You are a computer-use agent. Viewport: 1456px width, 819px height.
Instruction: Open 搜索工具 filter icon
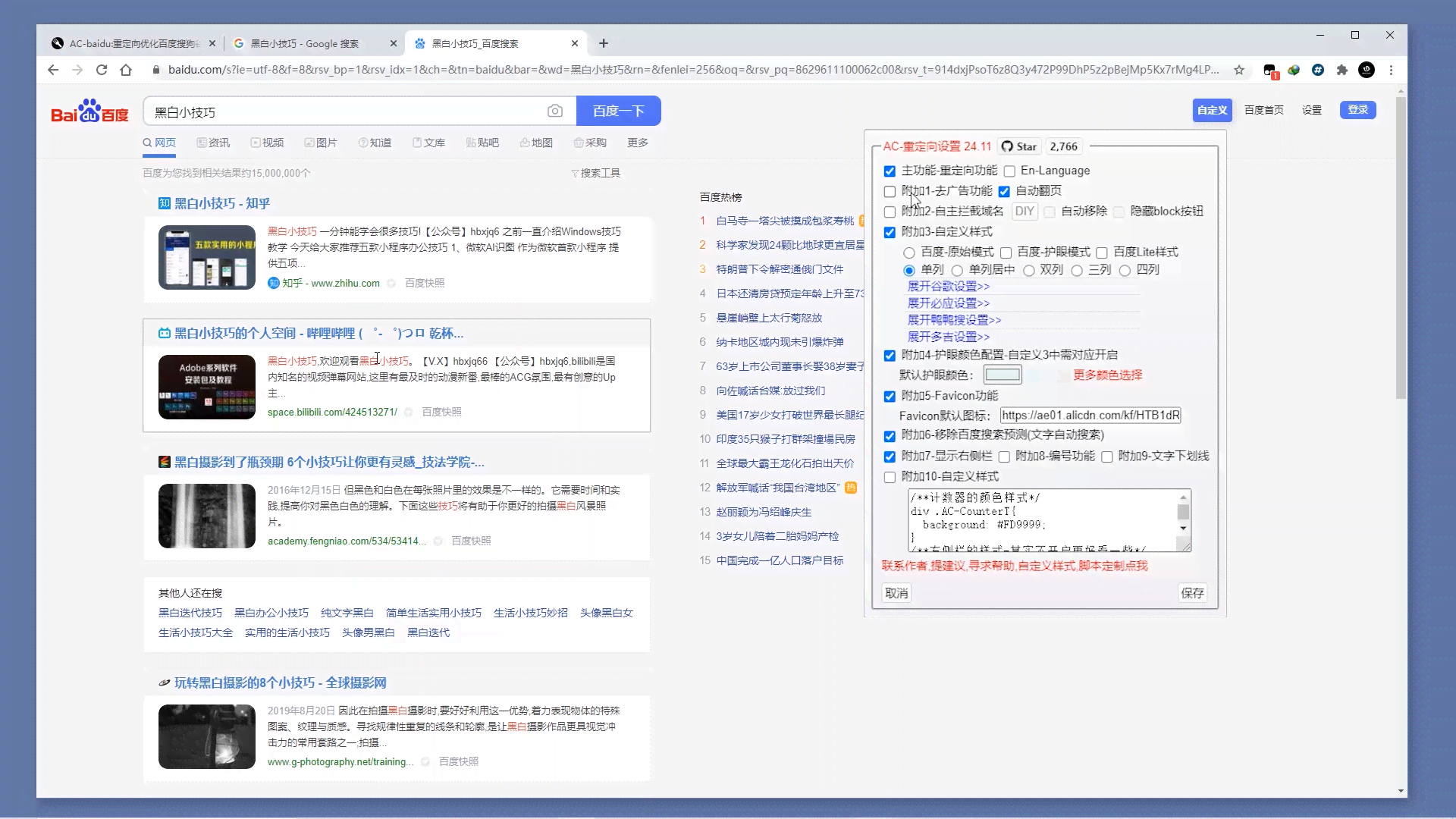575,174
